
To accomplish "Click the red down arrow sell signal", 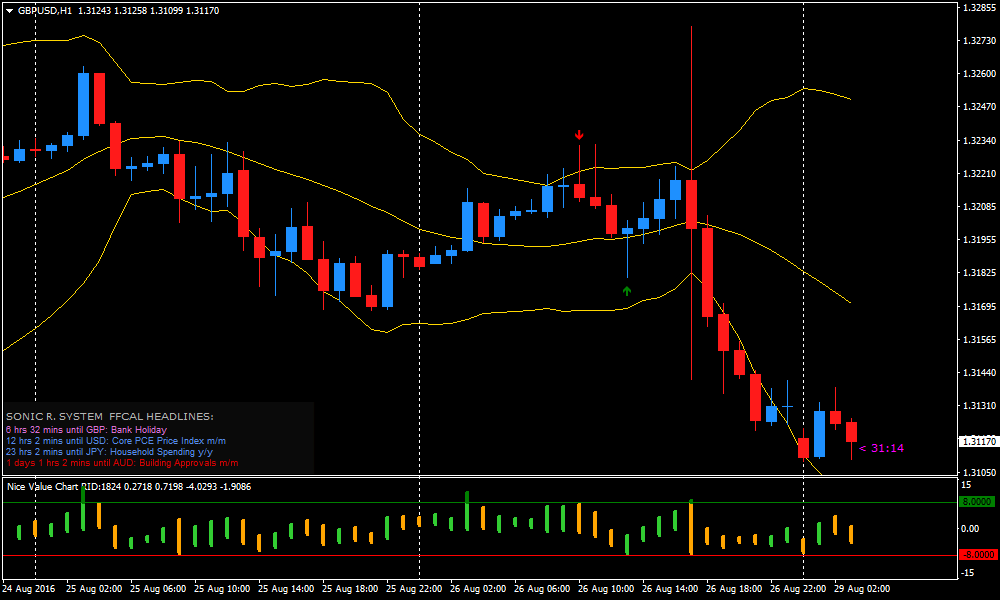I will 579,135.
